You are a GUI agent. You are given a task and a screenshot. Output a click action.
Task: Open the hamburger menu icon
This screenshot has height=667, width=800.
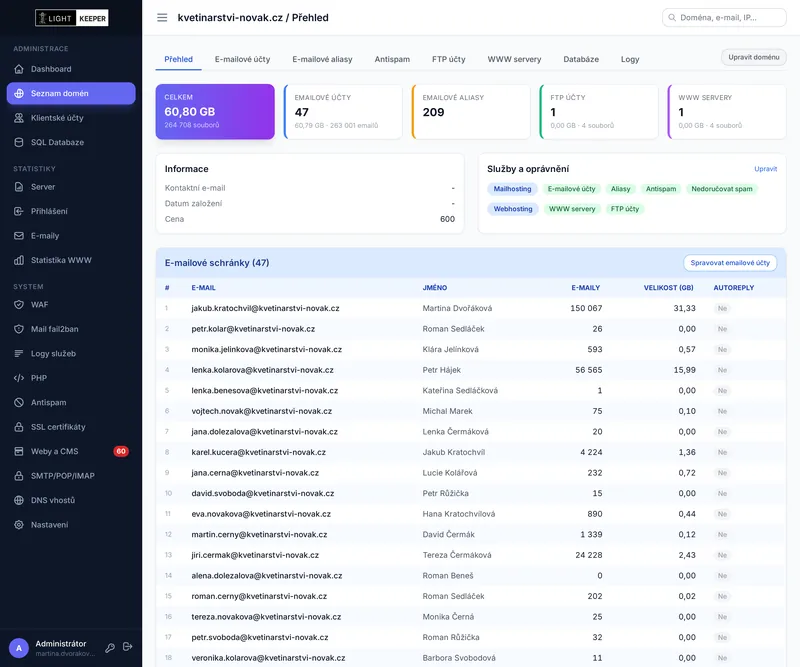pos(162,18)
